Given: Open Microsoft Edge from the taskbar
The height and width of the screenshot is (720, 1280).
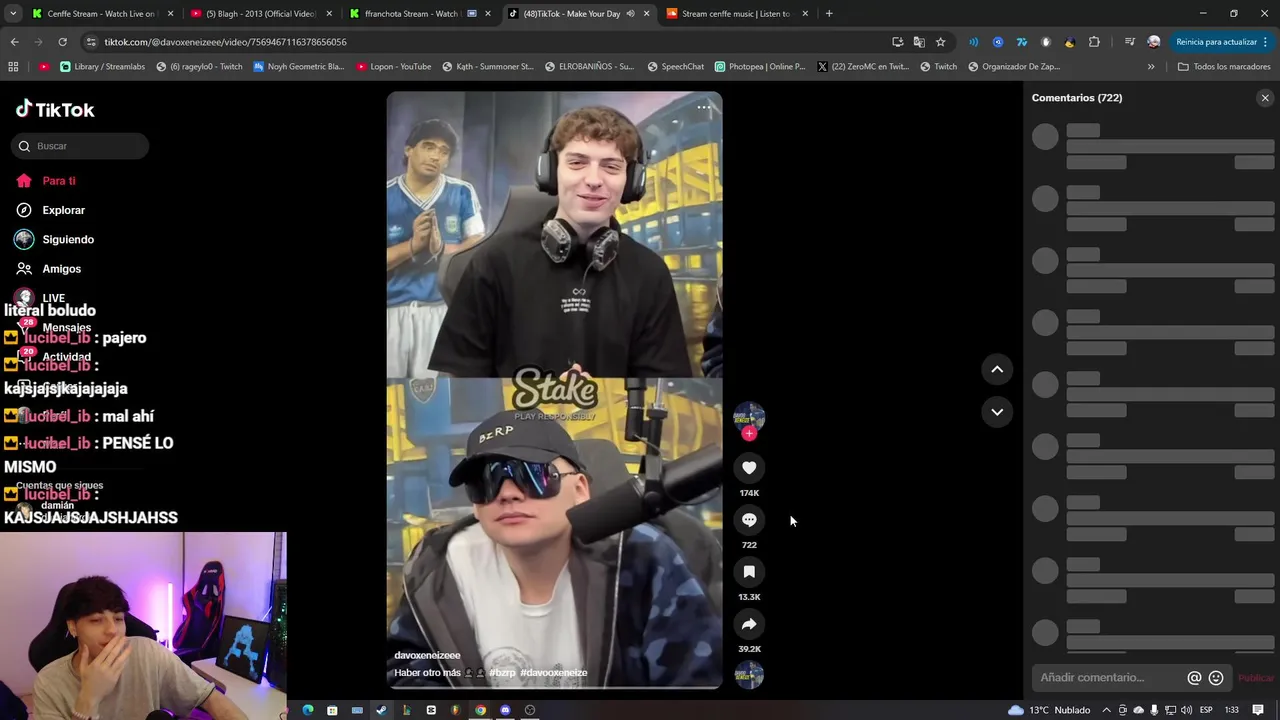Looking at the screenshot, I should 307,710.
